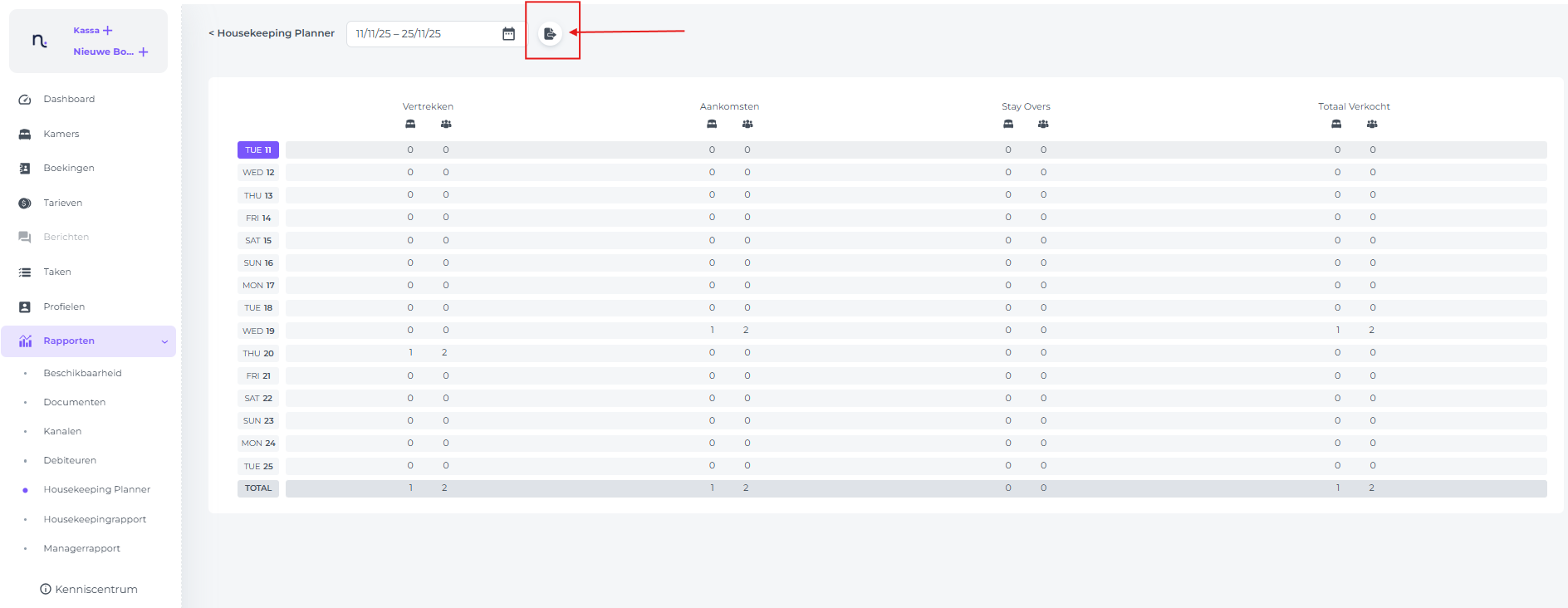Go back via the Housekeeping Planner link

(272, 33)
